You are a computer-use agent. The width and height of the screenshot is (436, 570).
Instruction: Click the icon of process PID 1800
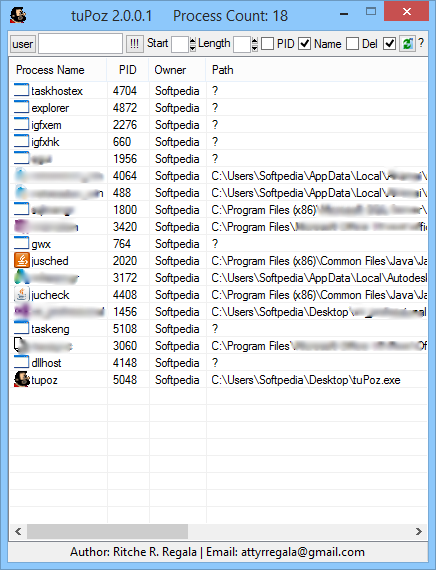click(21, 209)
